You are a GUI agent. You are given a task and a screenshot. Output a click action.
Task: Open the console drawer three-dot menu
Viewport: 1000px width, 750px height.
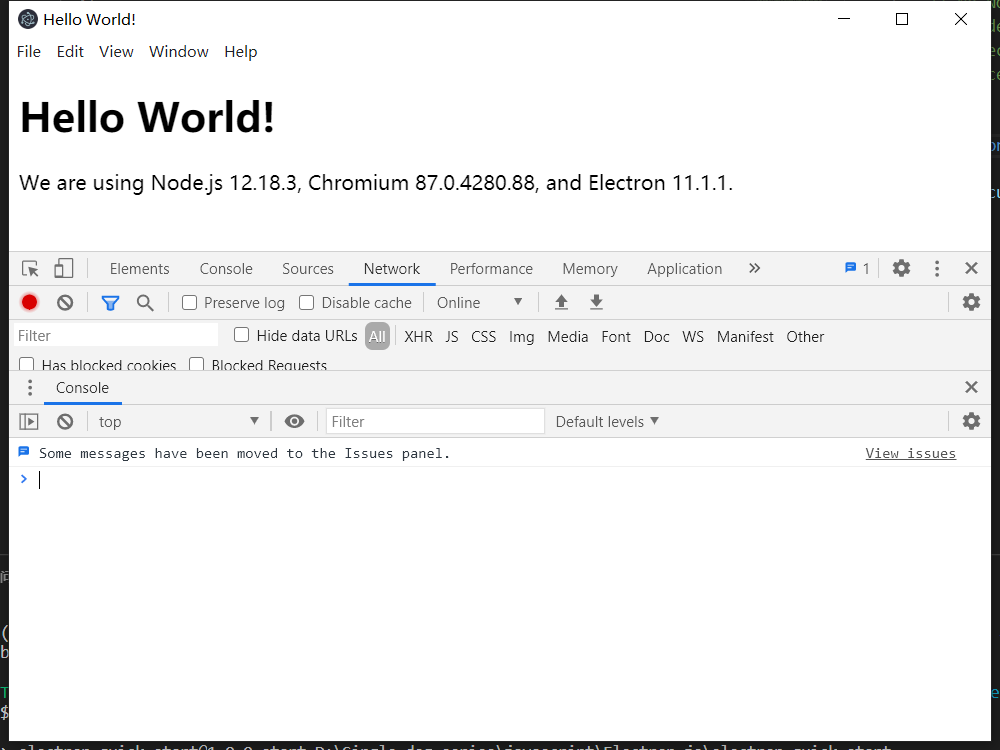tap(30, 388)
